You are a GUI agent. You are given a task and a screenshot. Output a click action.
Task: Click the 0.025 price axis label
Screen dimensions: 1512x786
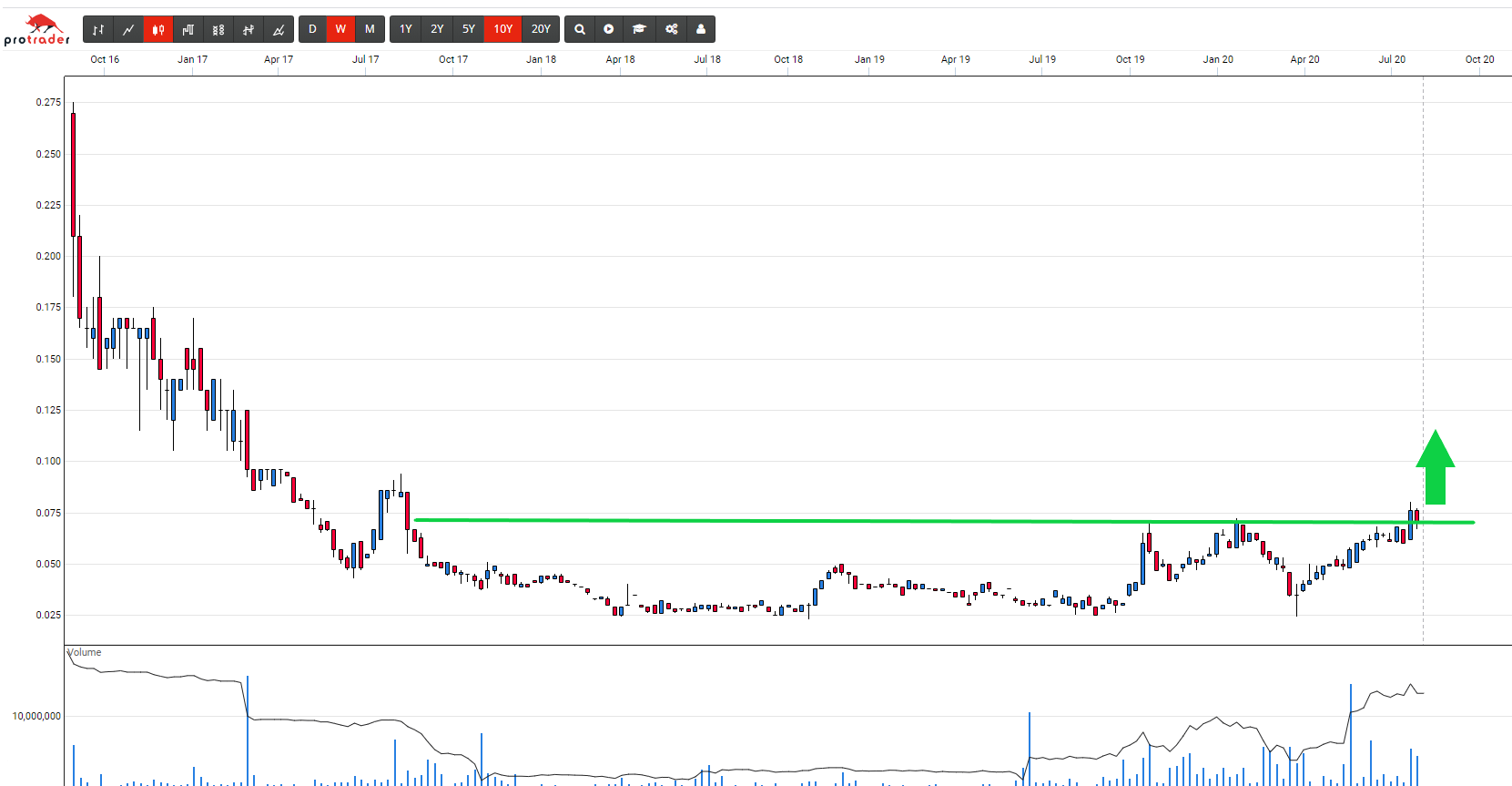pos(49,615)
